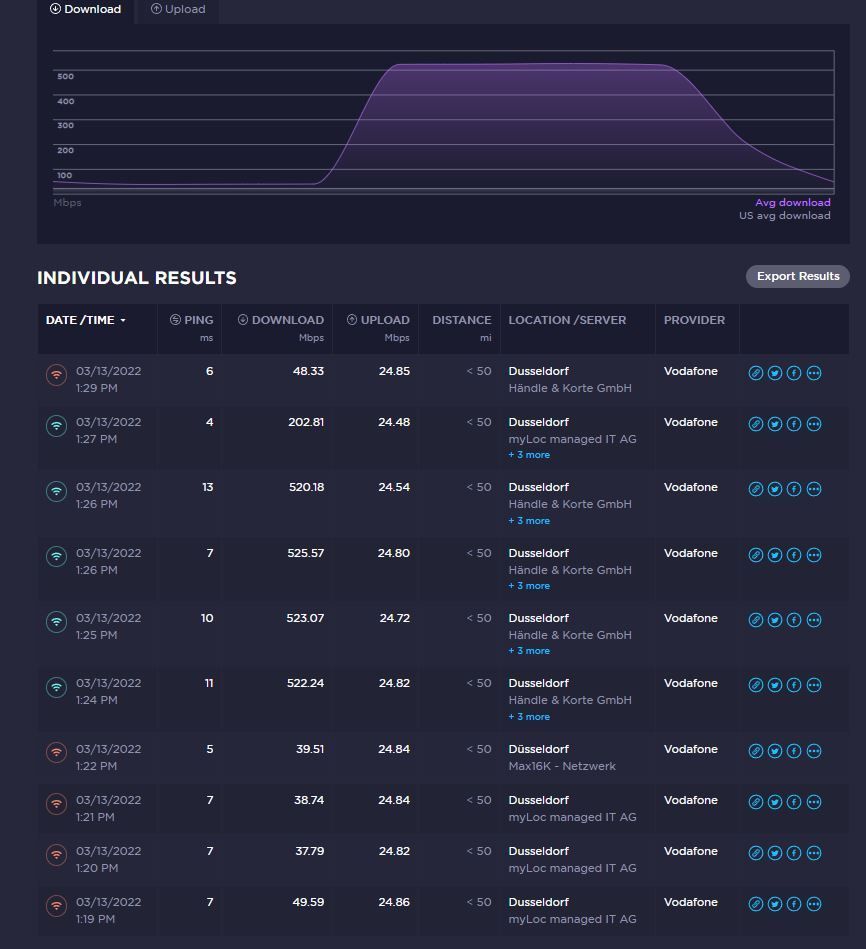Sort by the DOWNLOAD column header
Screen dimensions: 866x949
click(281, 320)
